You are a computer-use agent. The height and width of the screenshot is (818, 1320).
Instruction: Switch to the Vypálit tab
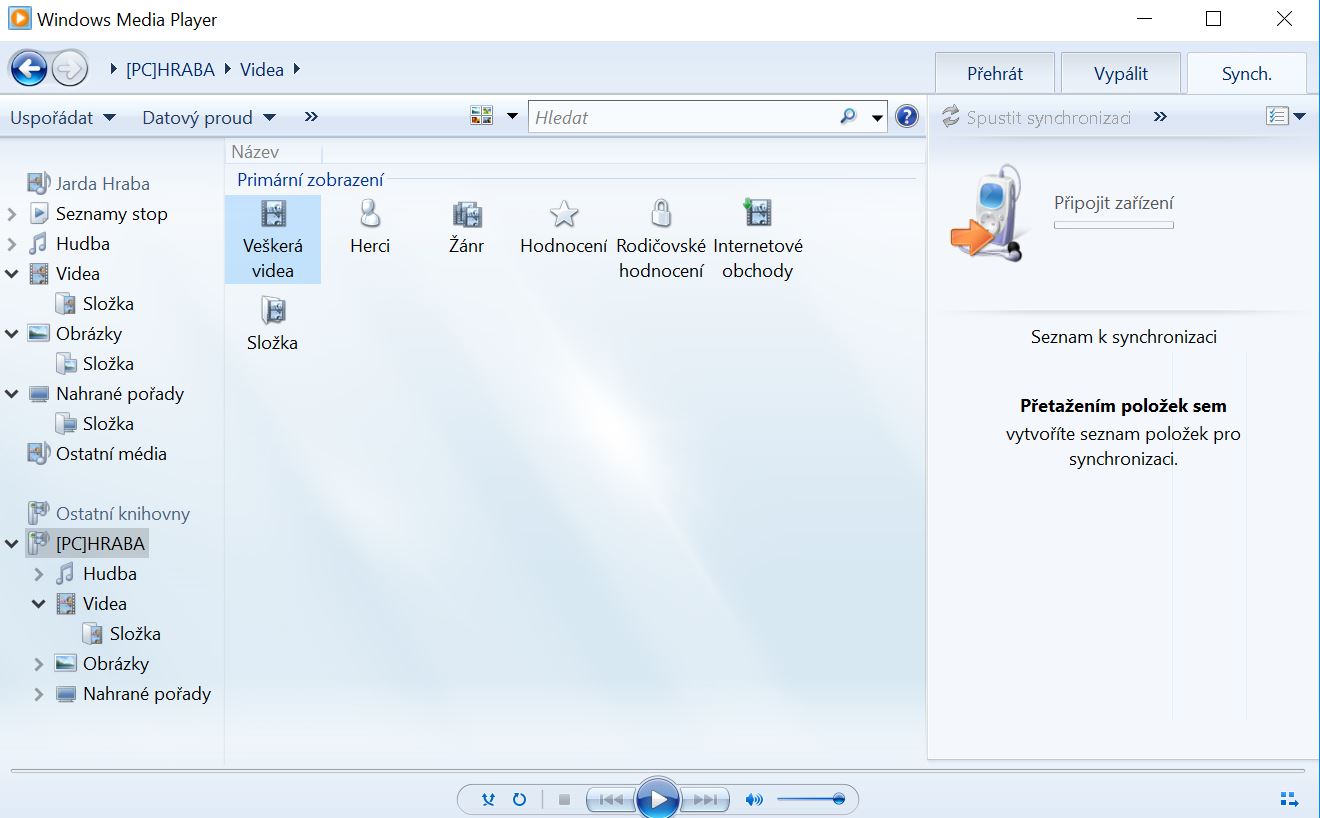tap(1120, 74)
